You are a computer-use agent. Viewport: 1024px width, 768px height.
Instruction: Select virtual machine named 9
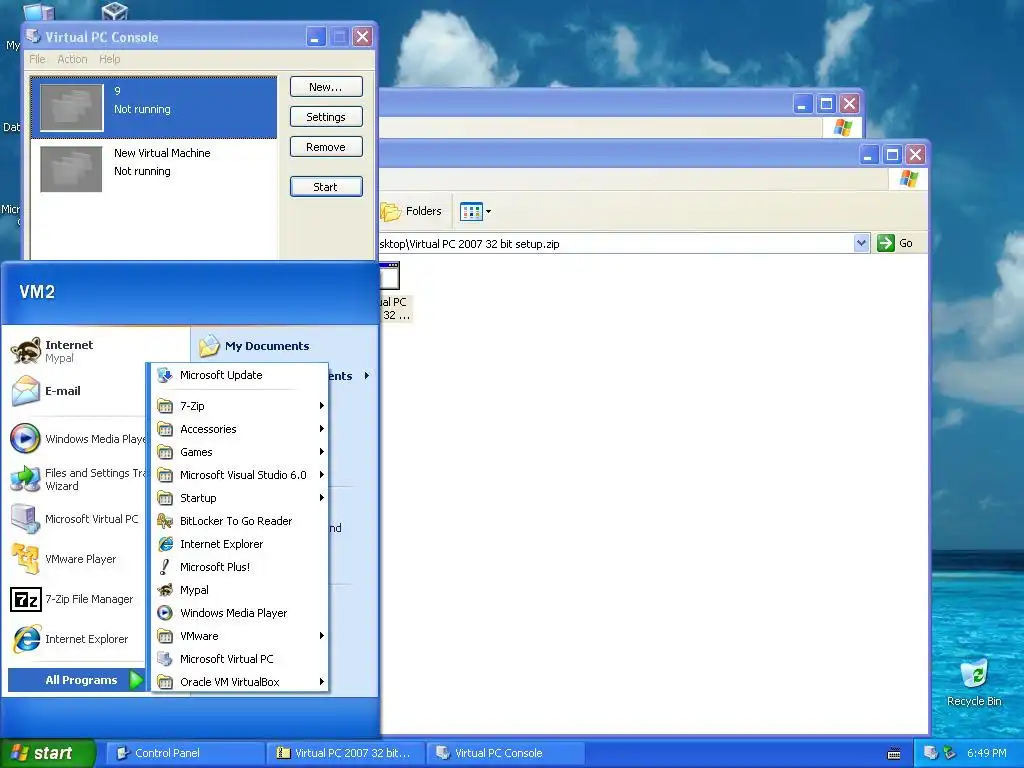click(x=153, y=107)
